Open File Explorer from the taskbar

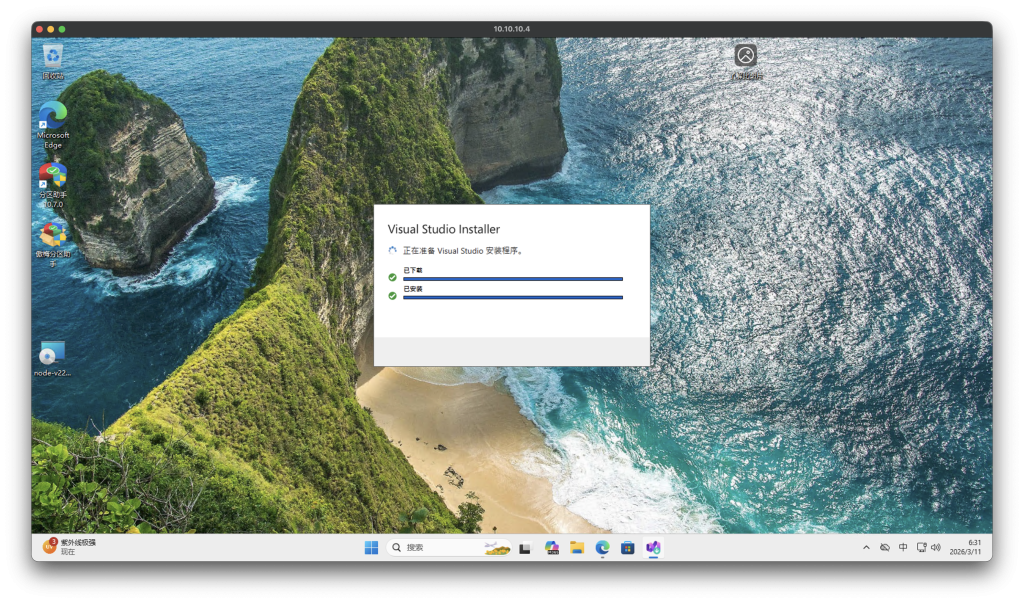point(577,548)
